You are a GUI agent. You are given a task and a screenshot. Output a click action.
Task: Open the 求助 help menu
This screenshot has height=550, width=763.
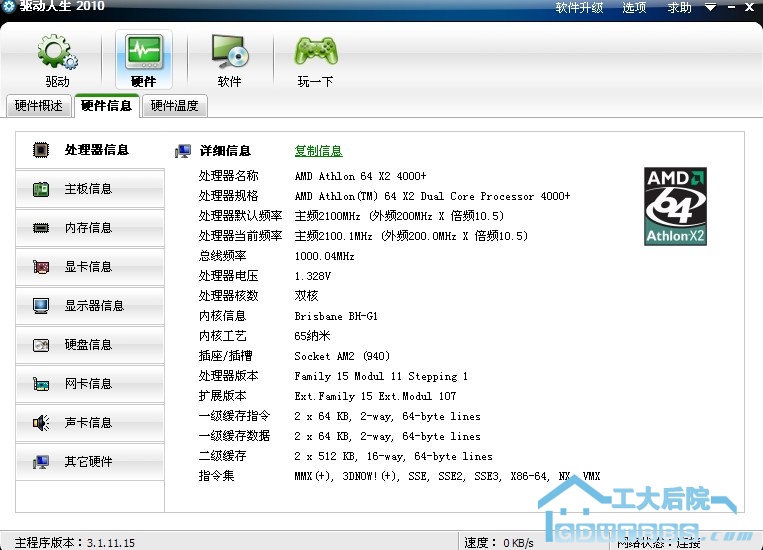point(679,8)
